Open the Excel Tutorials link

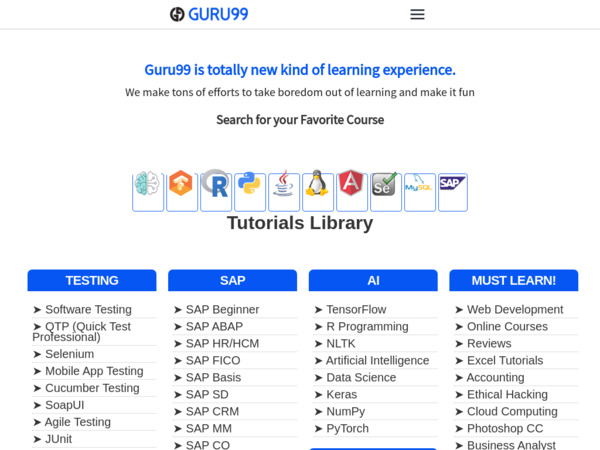(505, 360)
